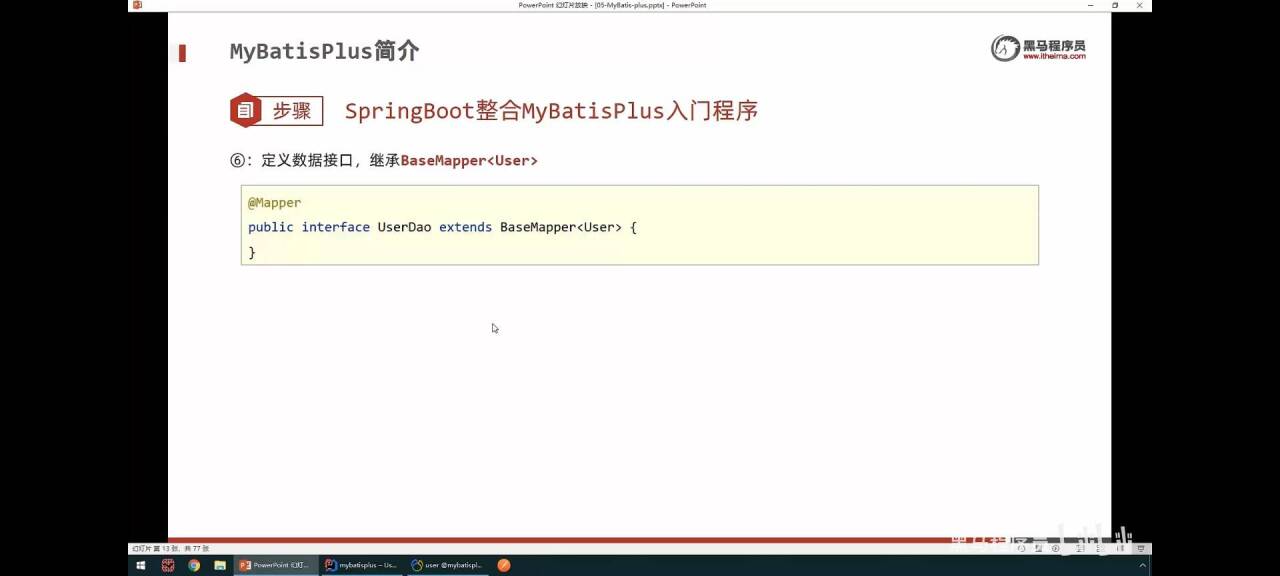Click the window title '05-MyBatis-plus.pptx'

click(x=630, y=5)
